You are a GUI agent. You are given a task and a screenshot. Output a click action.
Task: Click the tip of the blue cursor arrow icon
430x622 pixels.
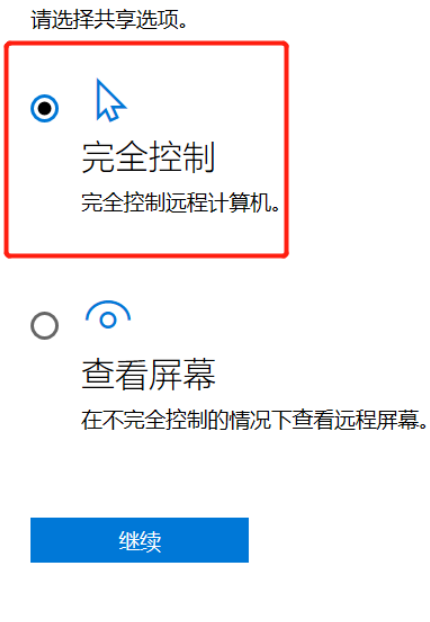[x=98, y=81]
